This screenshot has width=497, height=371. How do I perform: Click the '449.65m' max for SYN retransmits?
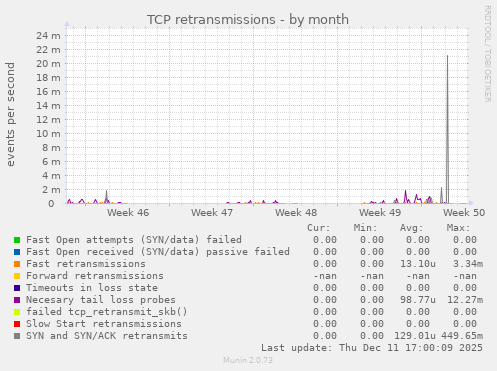point(462,336)
